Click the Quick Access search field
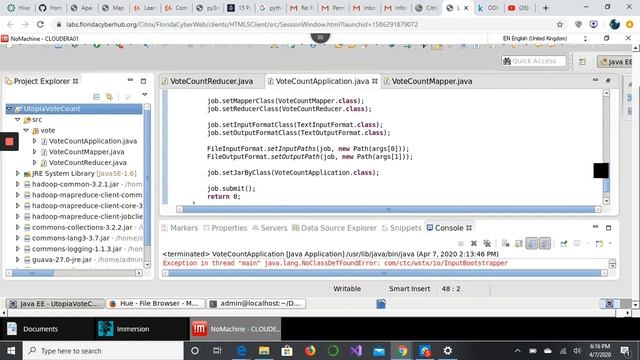Image resolution: width=640 pixels, height=360 pixels. [534, 61]
